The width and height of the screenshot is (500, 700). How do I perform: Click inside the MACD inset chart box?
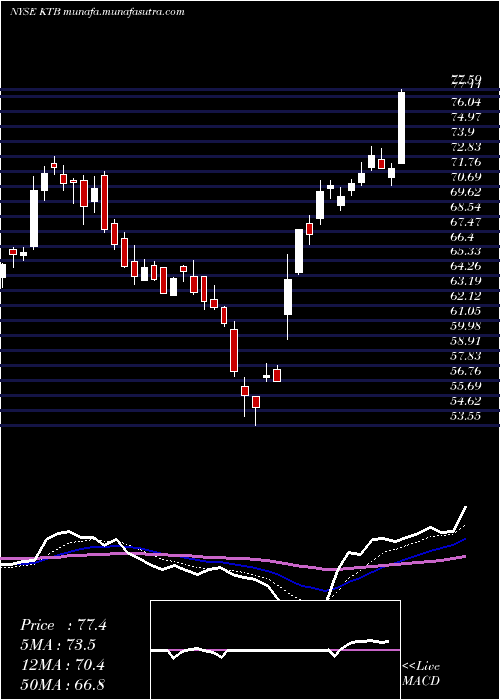pos(275,650)
